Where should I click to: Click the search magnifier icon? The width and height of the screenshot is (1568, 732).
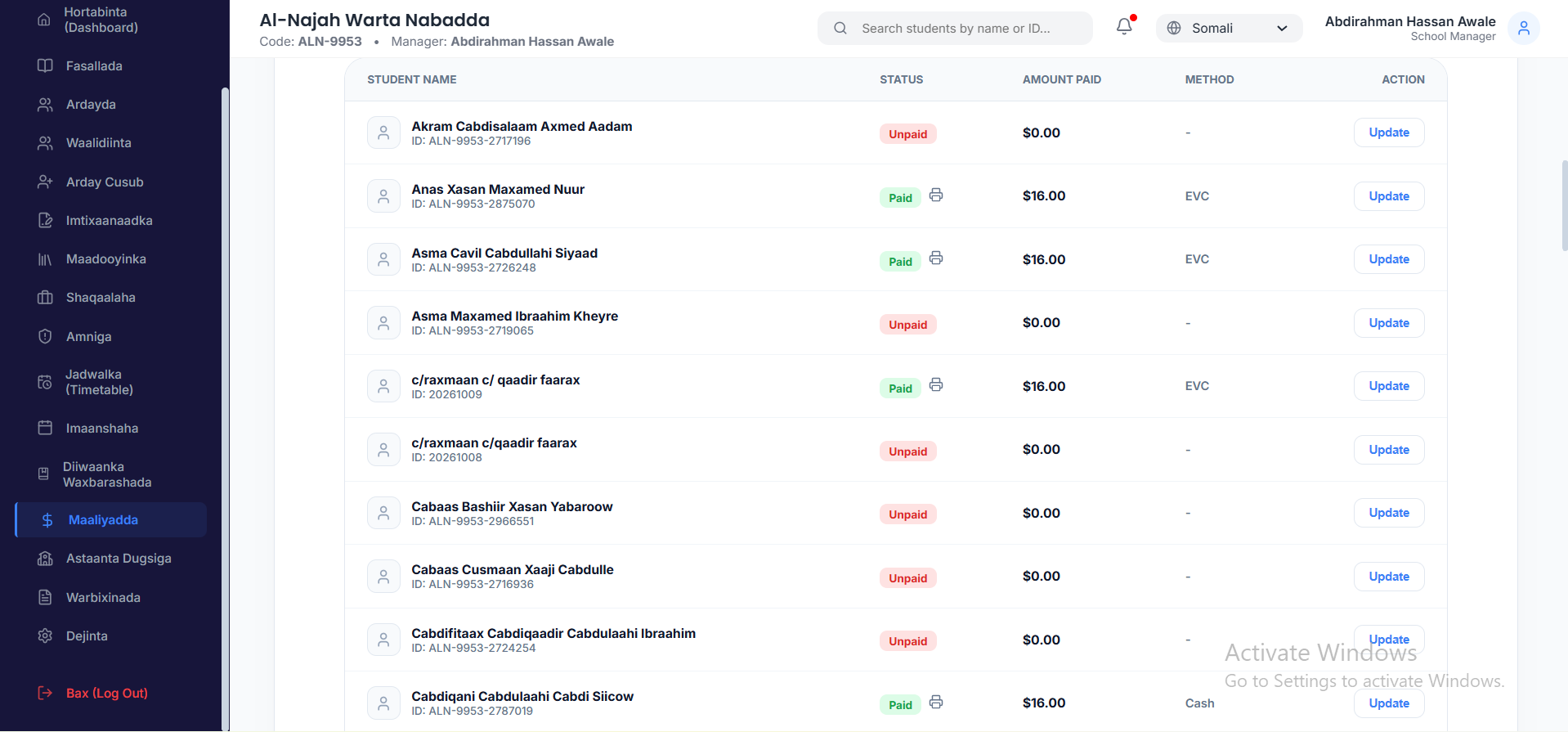pyautogui.click(x=840, y=29)
